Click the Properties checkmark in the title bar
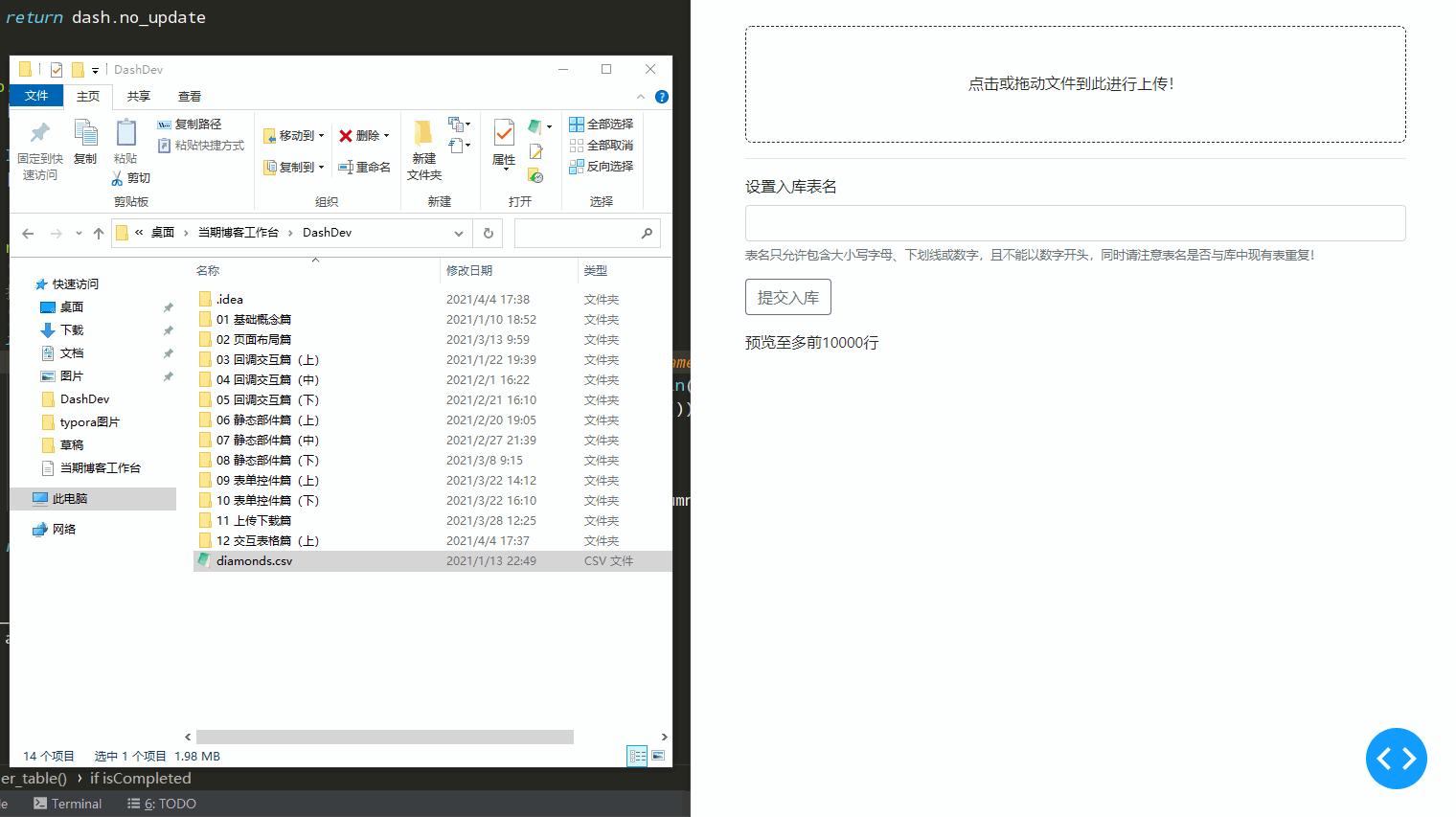Screen dimensions: 1456x817 [57, 69]
